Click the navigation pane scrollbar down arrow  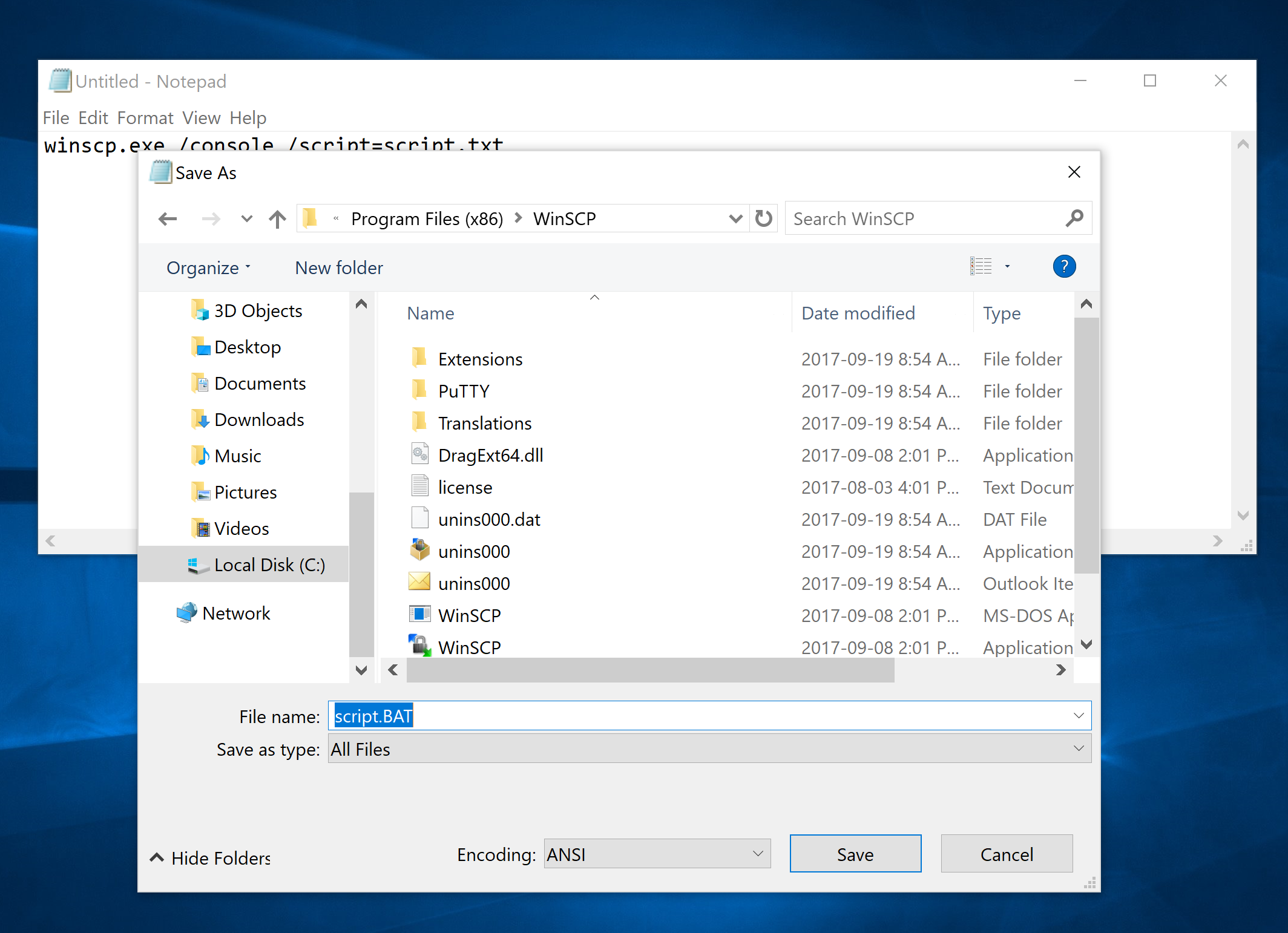(x=361, y=670)
